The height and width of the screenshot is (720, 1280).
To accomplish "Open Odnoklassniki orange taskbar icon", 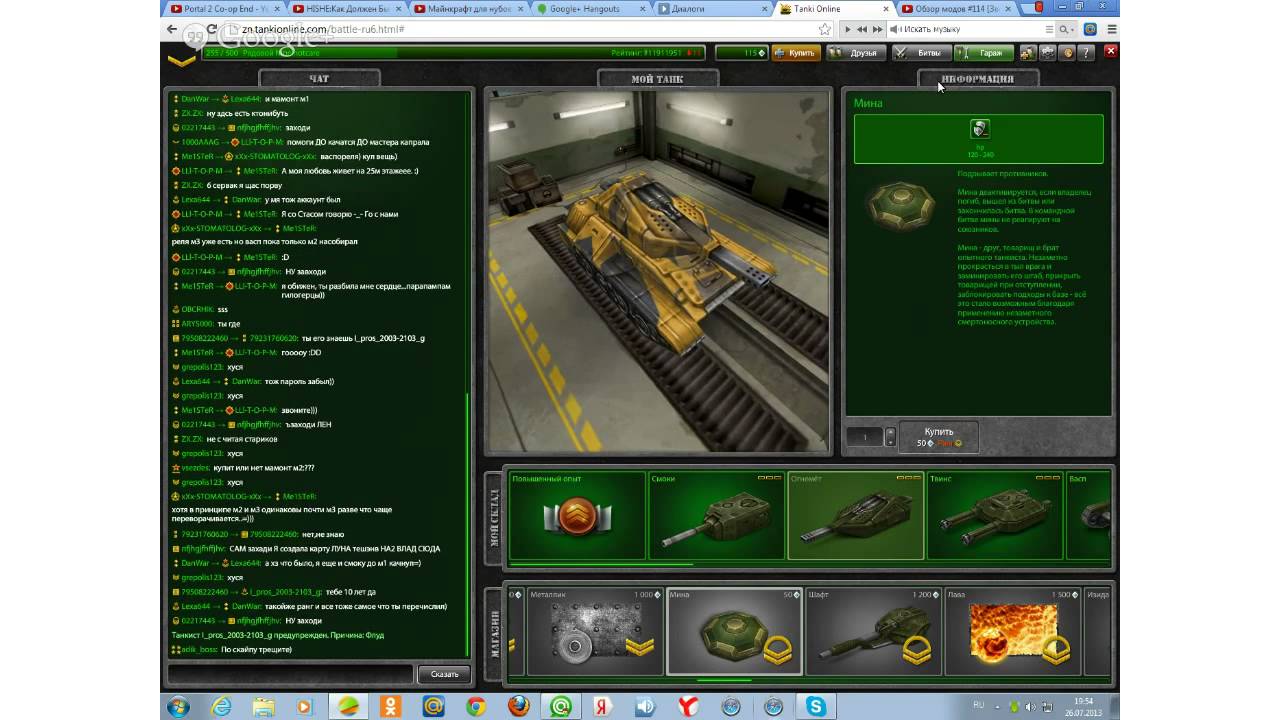I will [391, 706].
